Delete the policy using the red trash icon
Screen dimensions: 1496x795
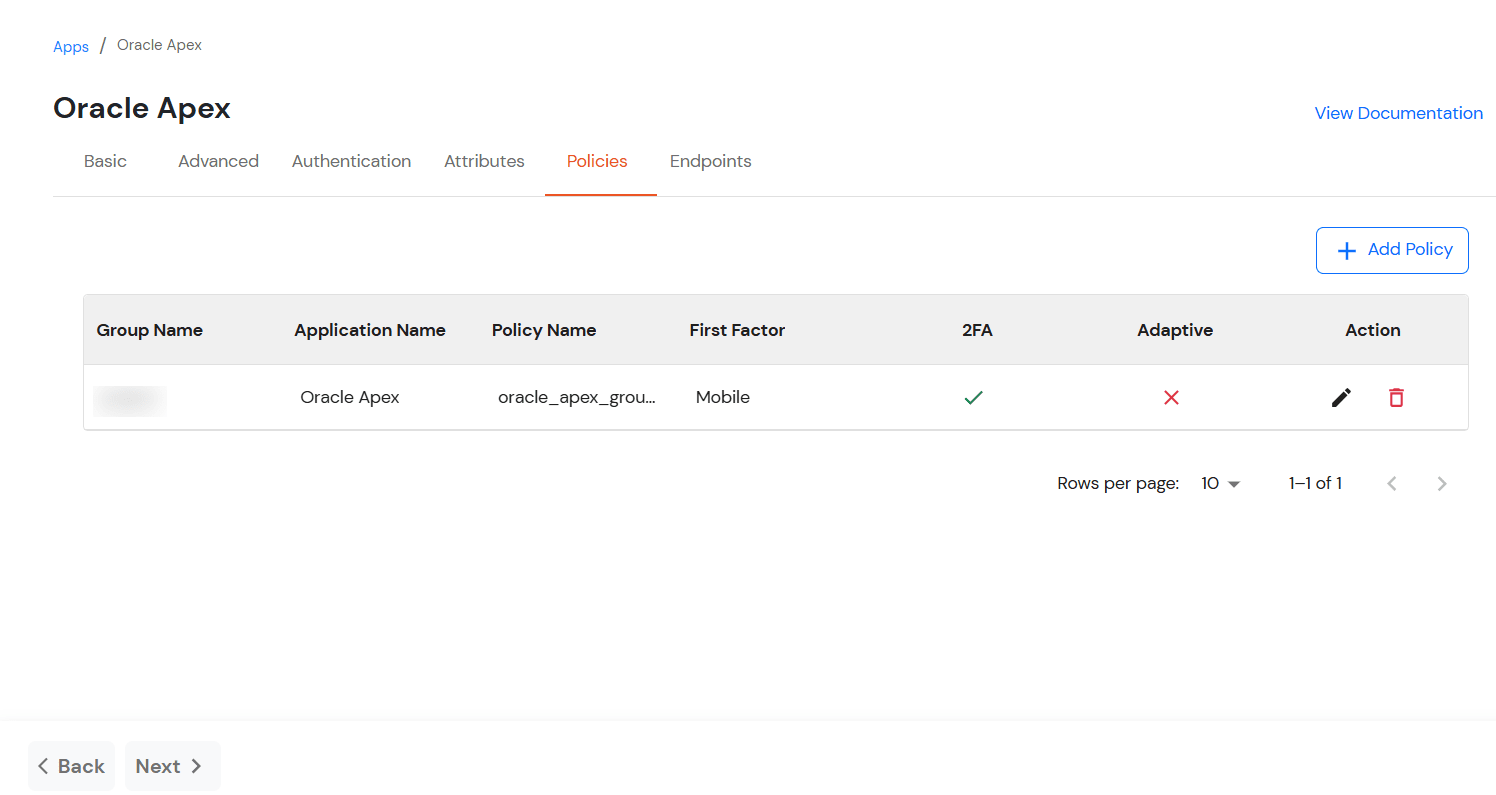[x=1396, y=397]
